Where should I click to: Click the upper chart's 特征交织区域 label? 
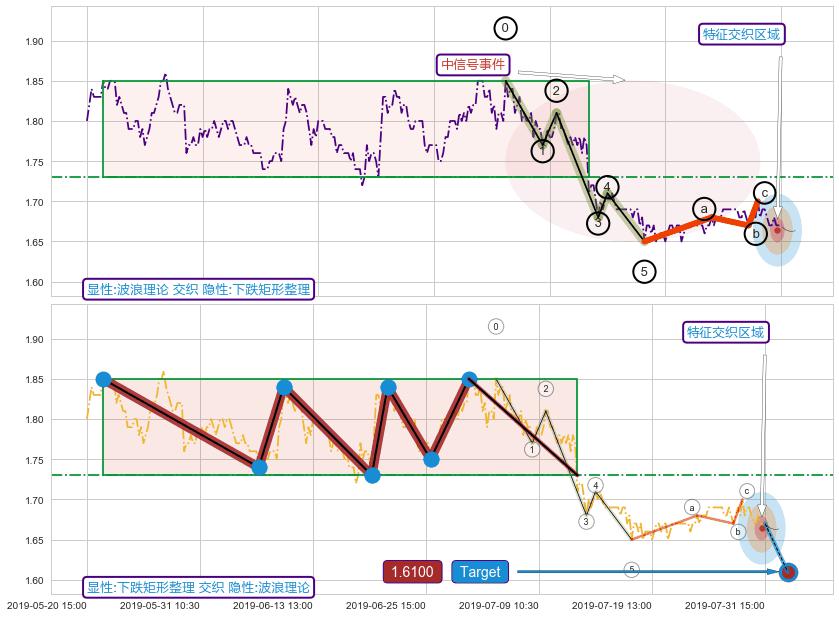click(741, 34)
